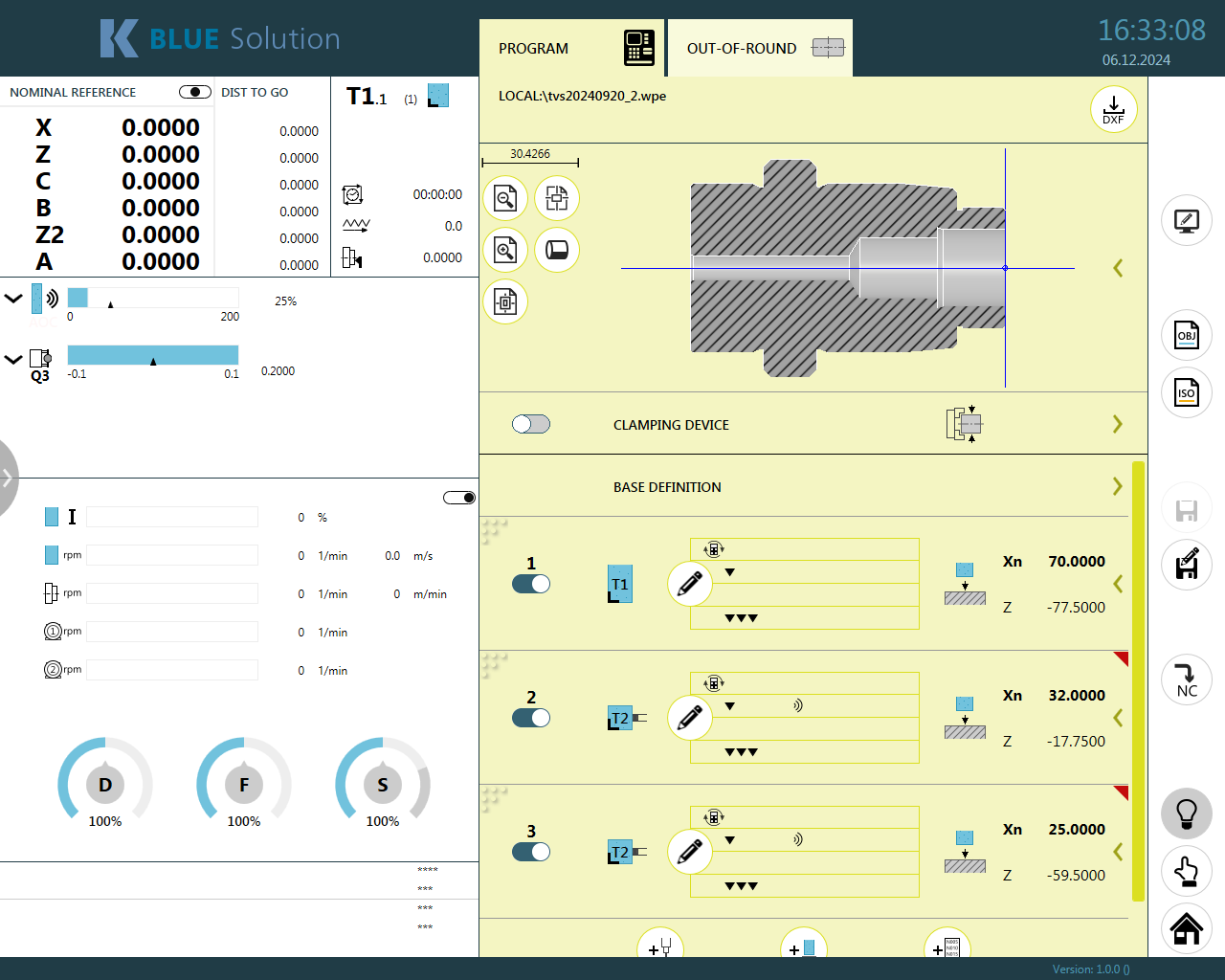
Task: Click the feed override F dial
Action: coord(244,785)
